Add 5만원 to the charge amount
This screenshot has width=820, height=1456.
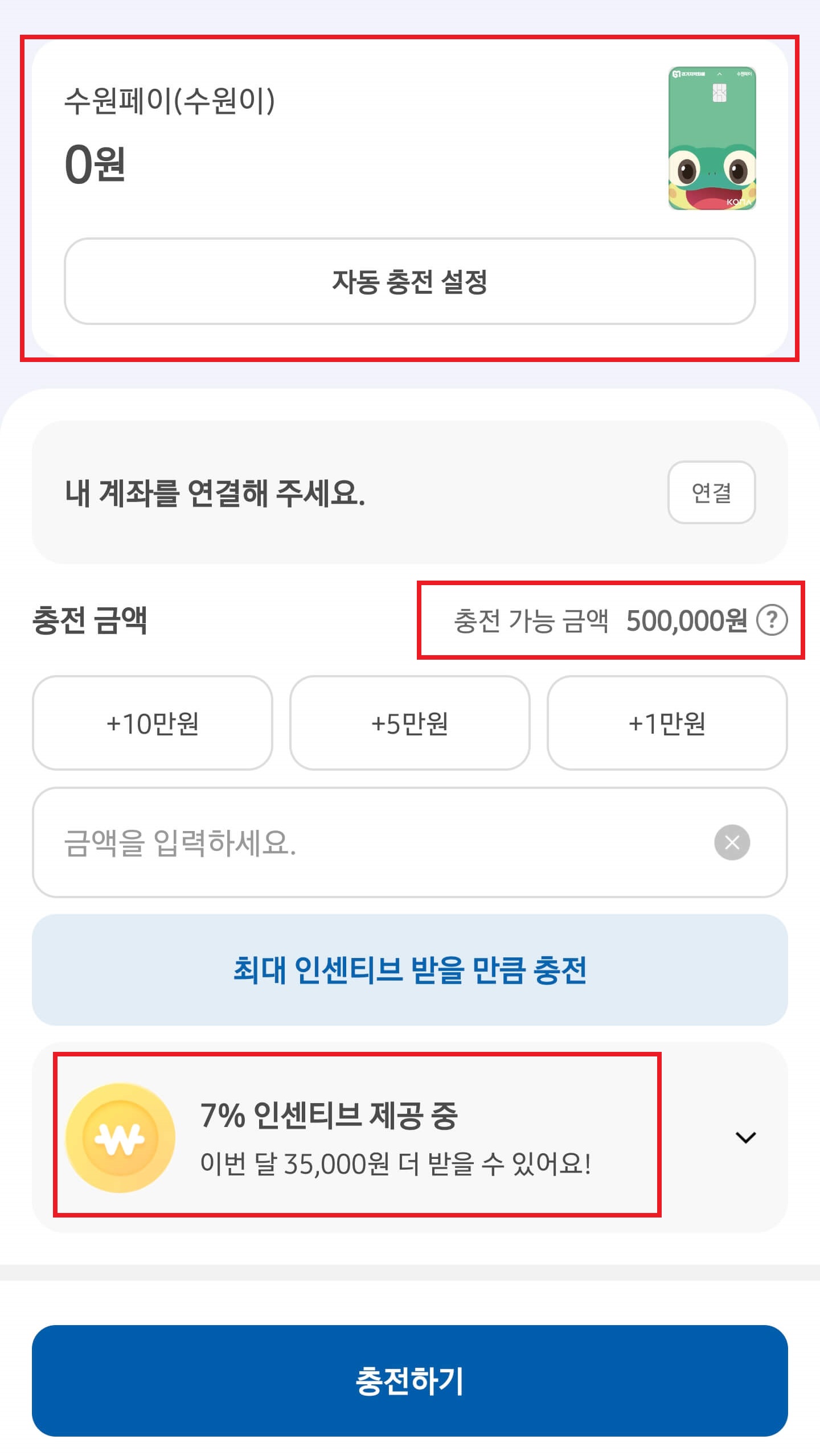click(409, 724)
